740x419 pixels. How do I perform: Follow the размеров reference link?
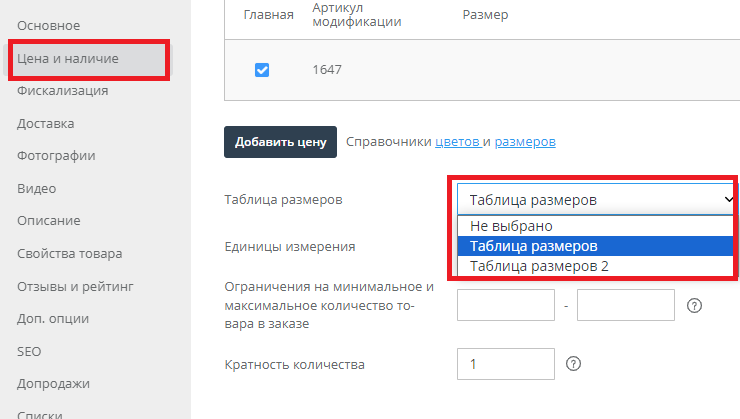(x=525, y=142)
